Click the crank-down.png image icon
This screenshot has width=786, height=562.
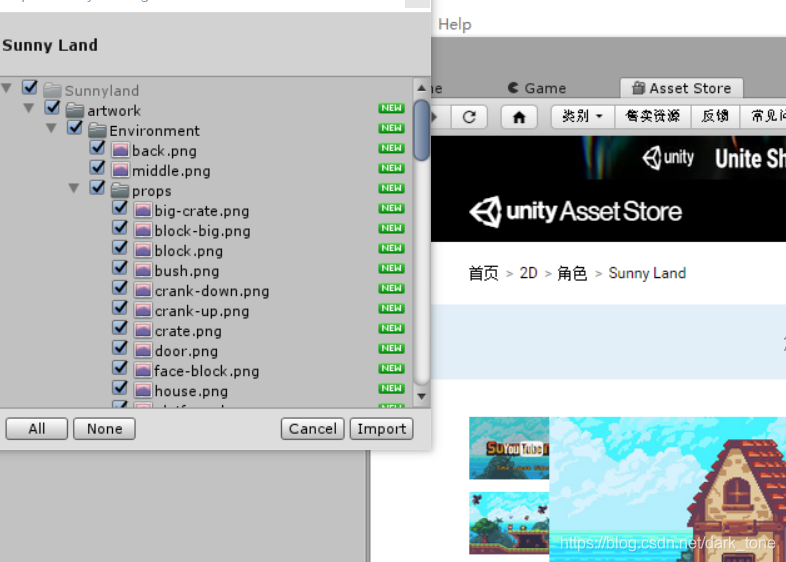pos(143,291)
